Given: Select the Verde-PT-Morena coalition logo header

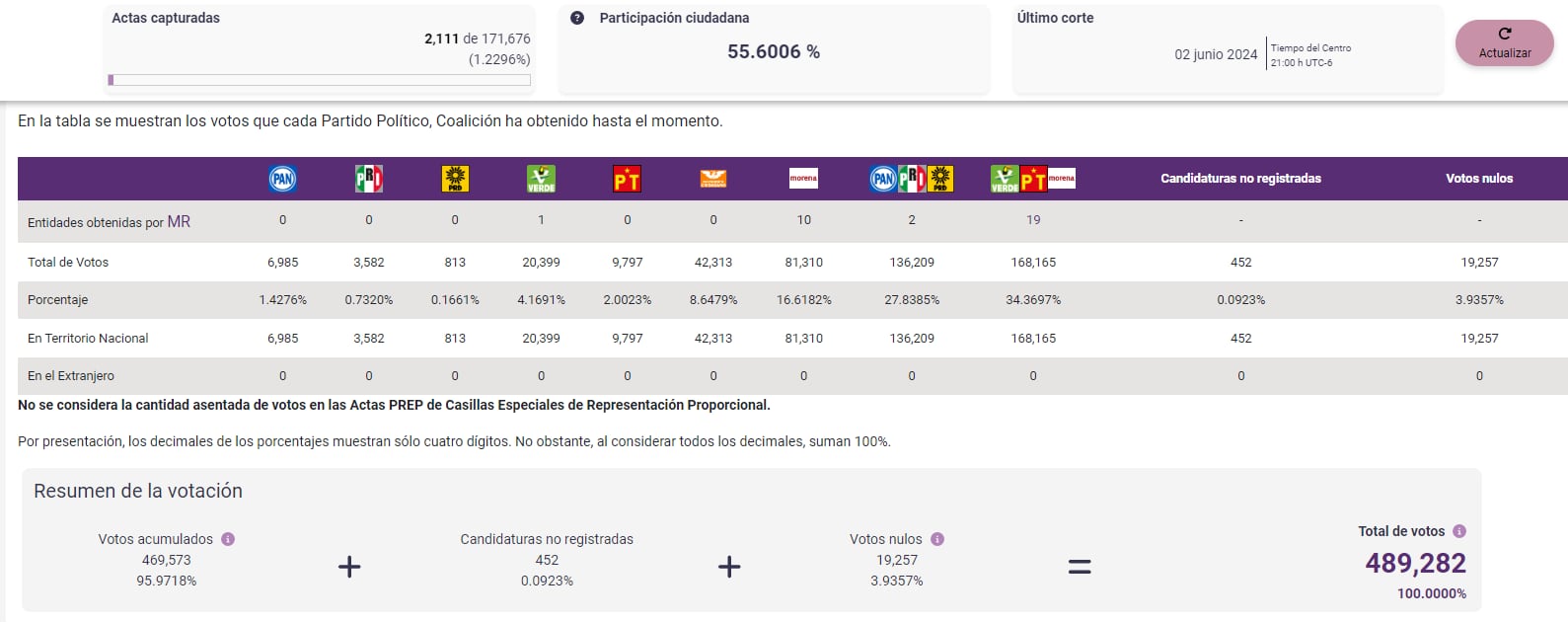Looking at the screenshot, I should pyautogui.click(x=1033, y=179).
